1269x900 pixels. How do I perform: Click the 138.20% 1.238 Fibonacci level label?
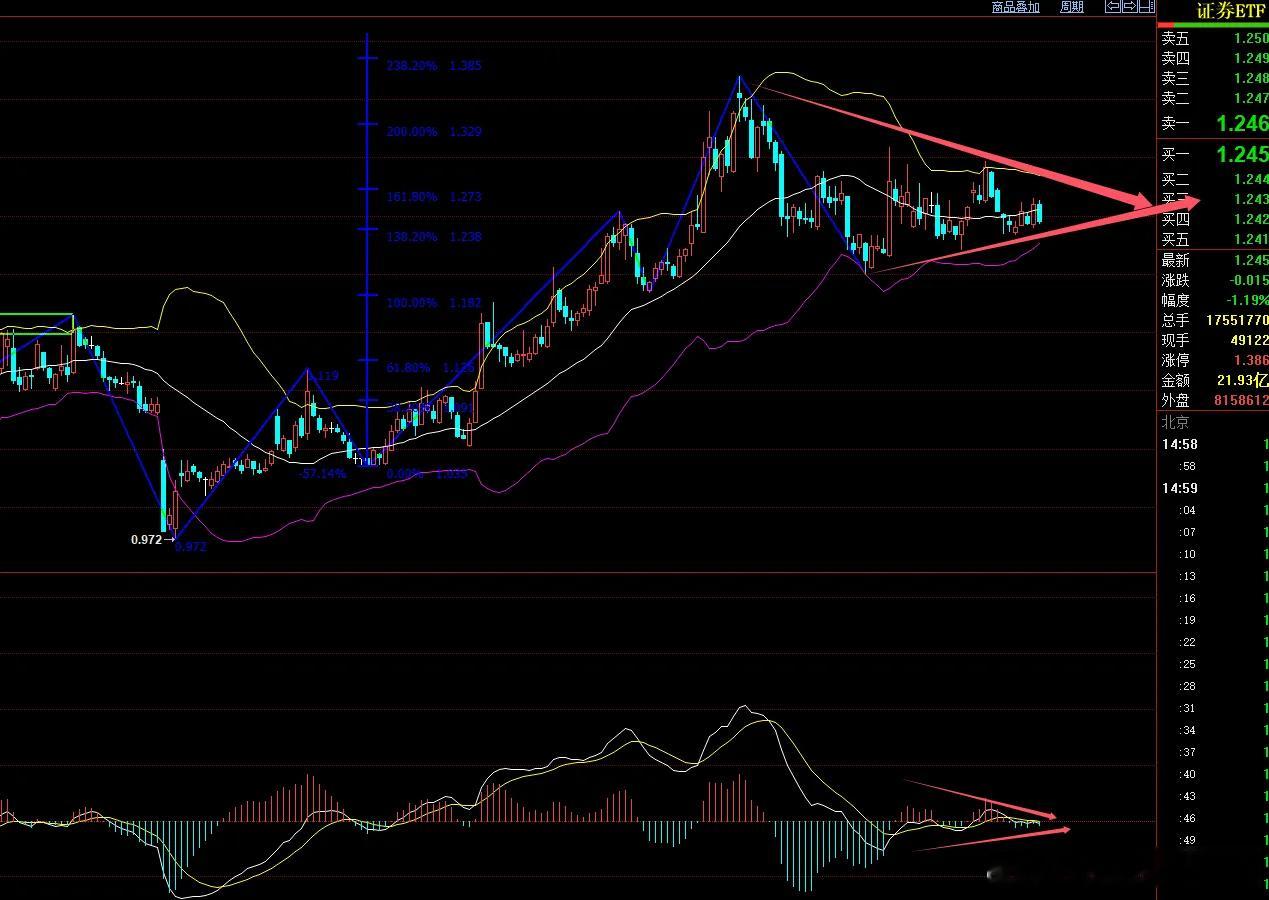(434, 237)
